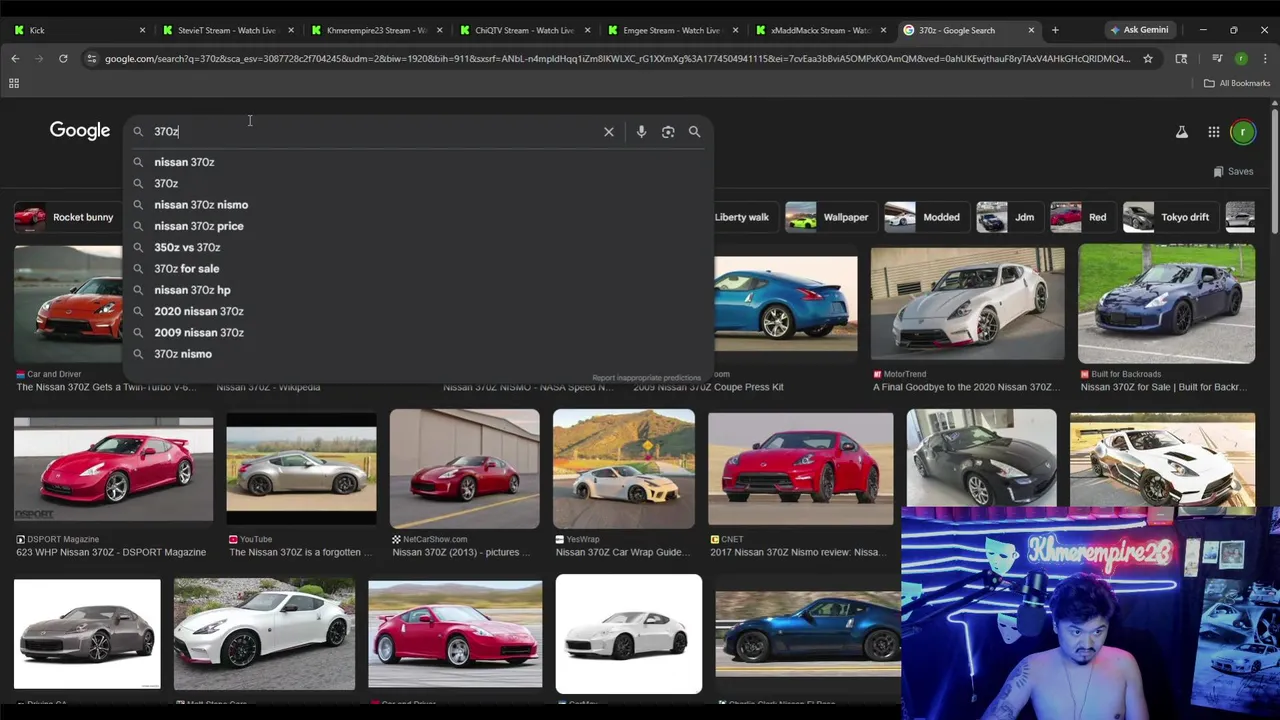The image size is (1280, 720).
Task: Open the All Bookmarks folder
Action: [1237, 83]
